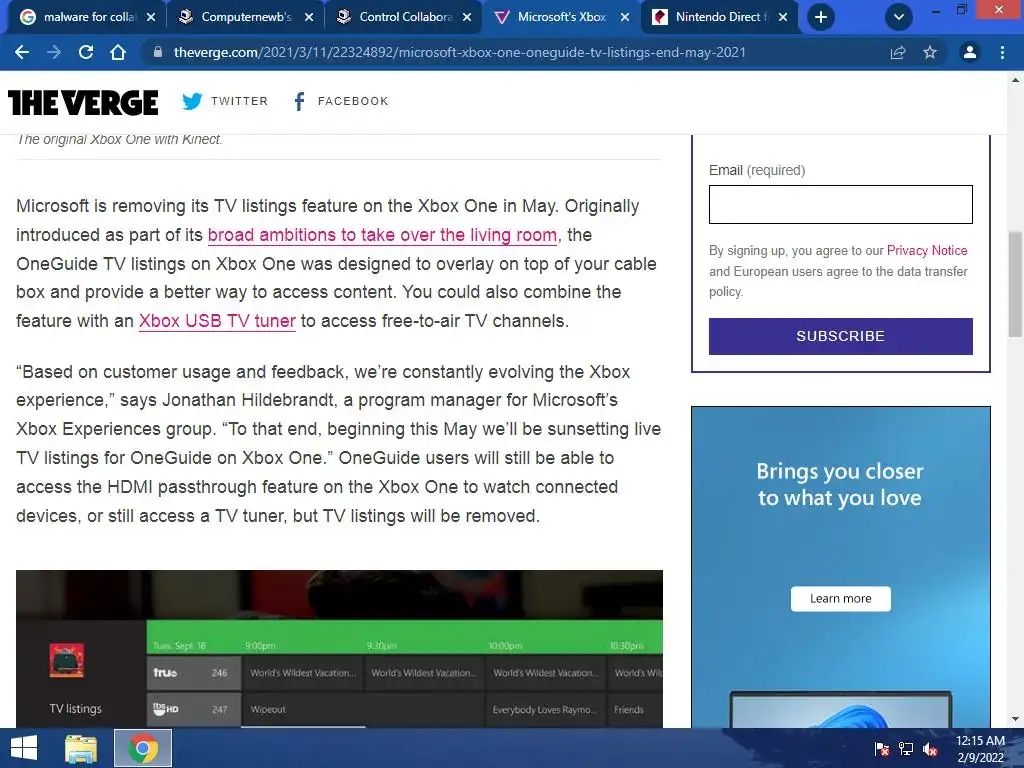Open a new browser tab
The height and width of the screenshot is (768, 1024).
(x=821, y=17)
